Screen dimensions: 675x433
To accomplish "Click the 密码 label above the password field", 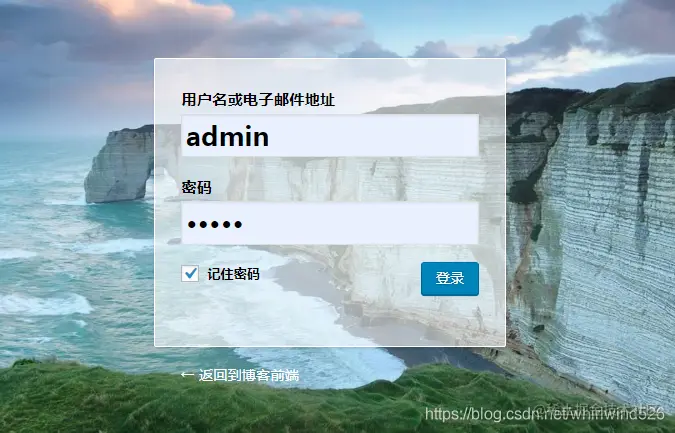I will coord(196,188).
